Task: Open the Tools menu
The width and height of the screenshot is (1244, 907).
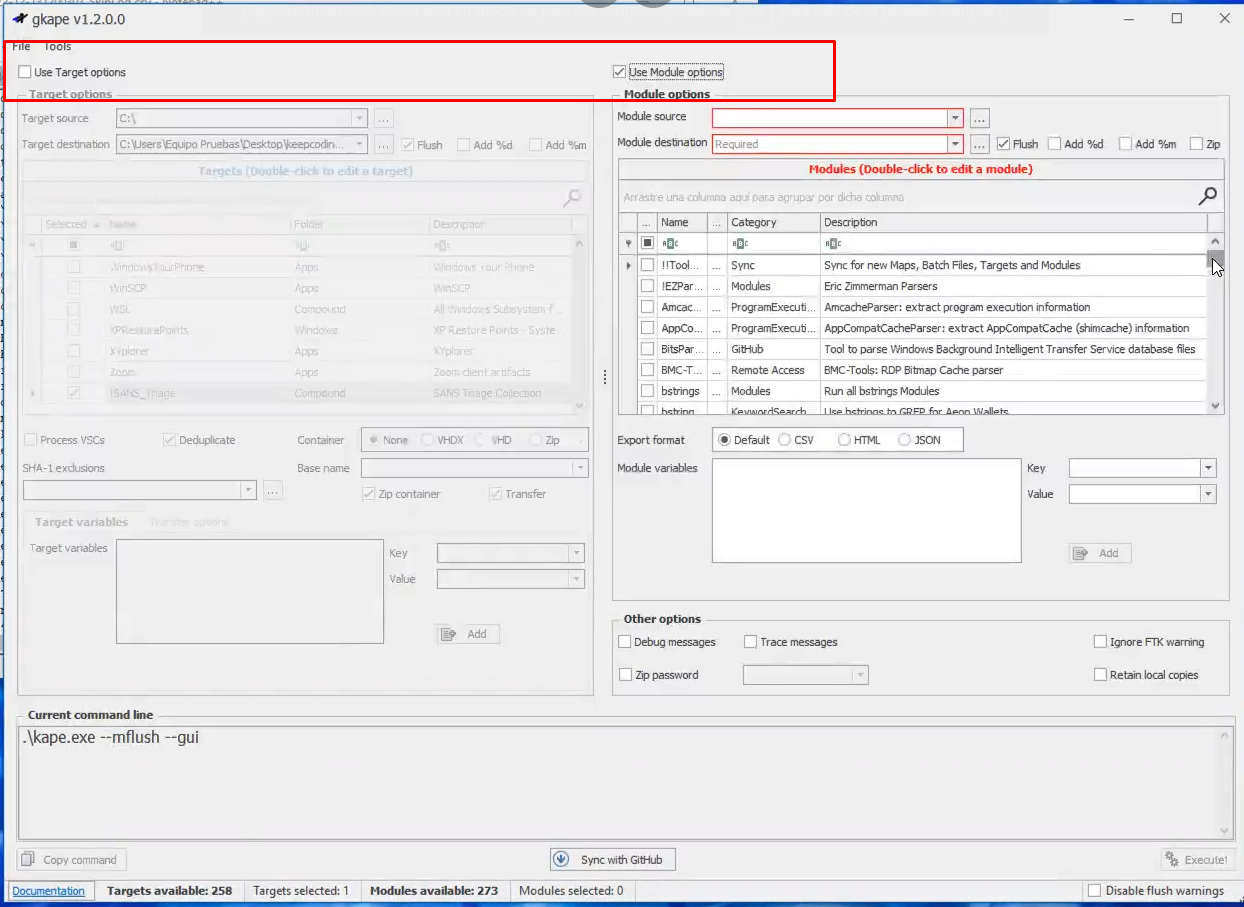Action: [x=57, y=46]
